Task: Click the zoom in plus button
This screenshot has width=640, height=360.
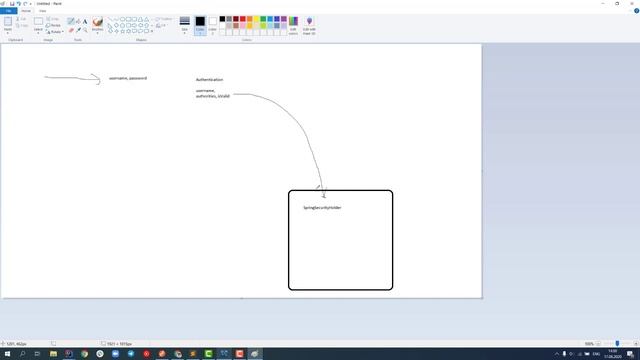Action: (636, 344)
